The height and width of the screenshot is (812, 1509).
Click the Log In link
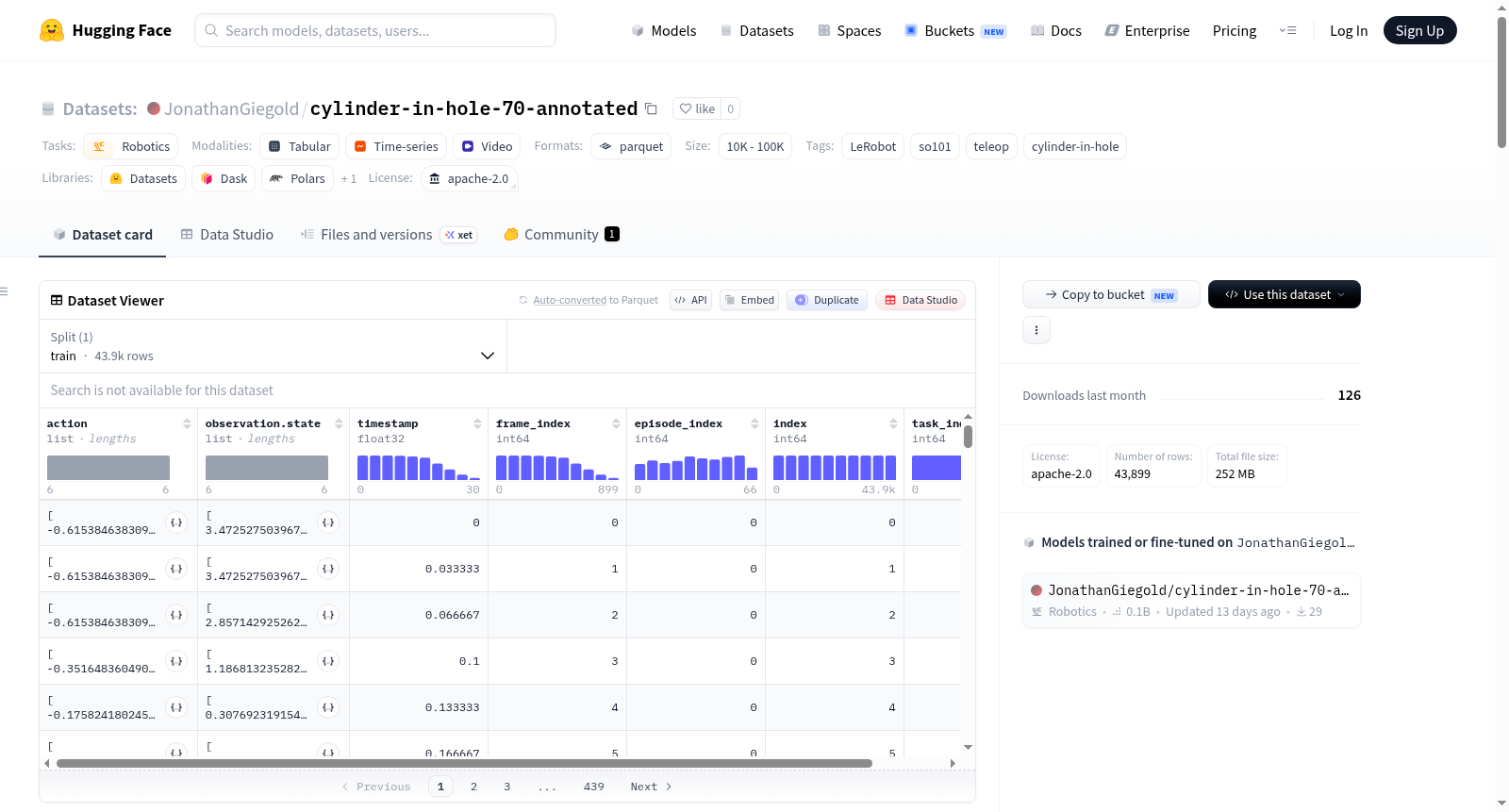[1349, 30]
